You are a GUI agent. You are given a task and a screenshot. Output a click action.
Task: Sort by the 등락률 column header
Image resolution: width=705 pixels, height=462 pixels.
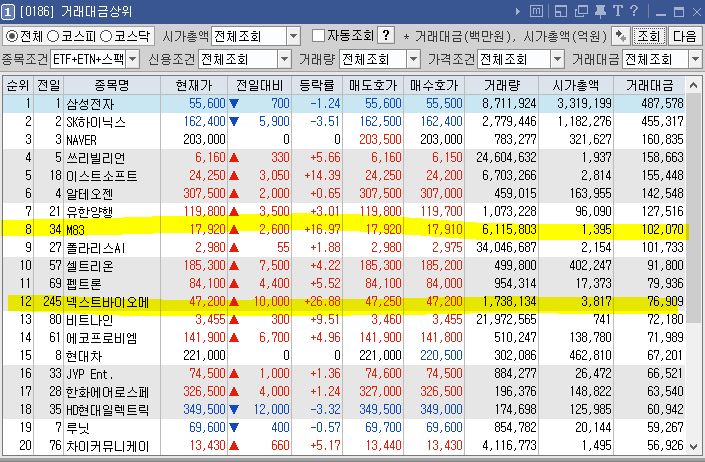(x=317, y=85)
